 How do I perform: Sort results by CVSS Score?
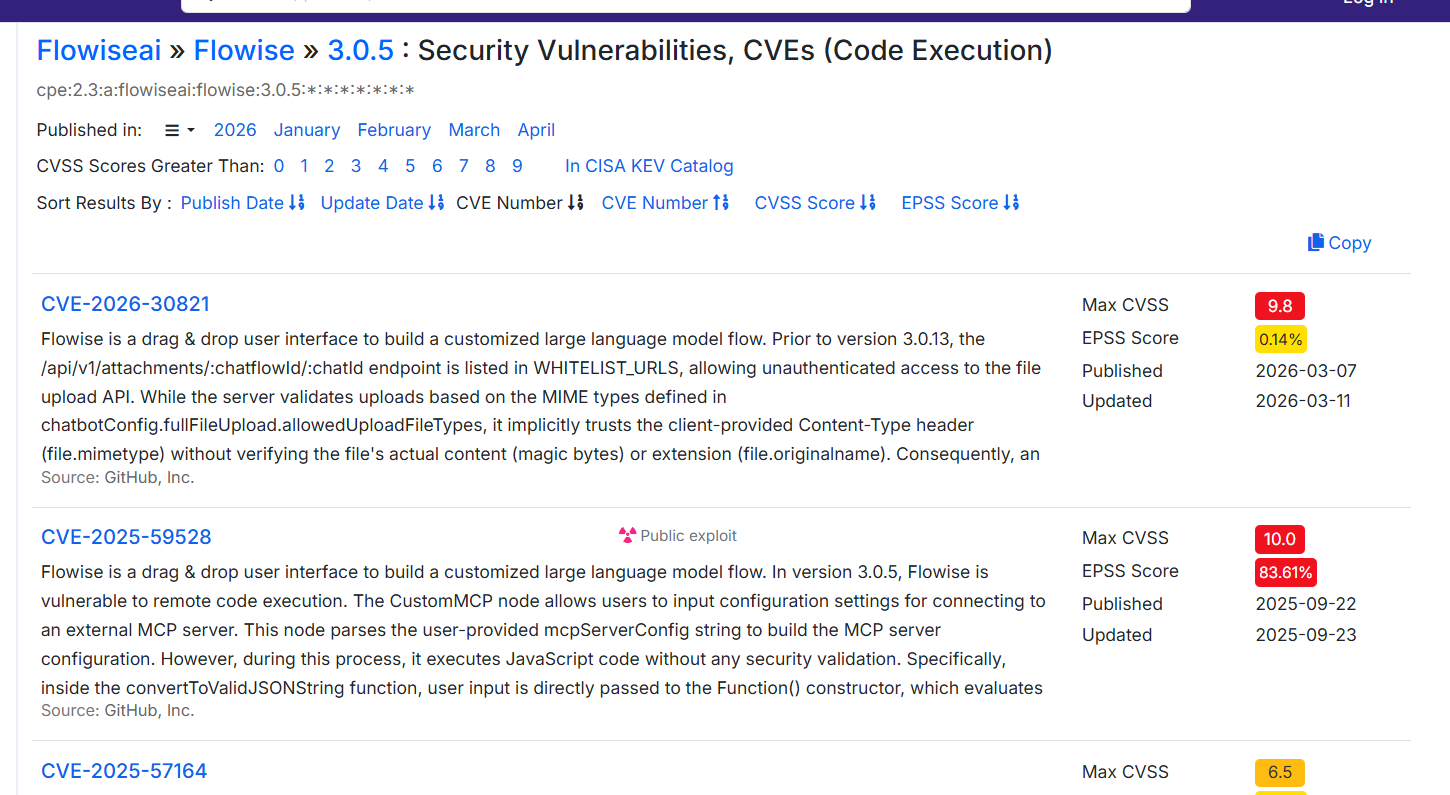click(x=815, y=203)
